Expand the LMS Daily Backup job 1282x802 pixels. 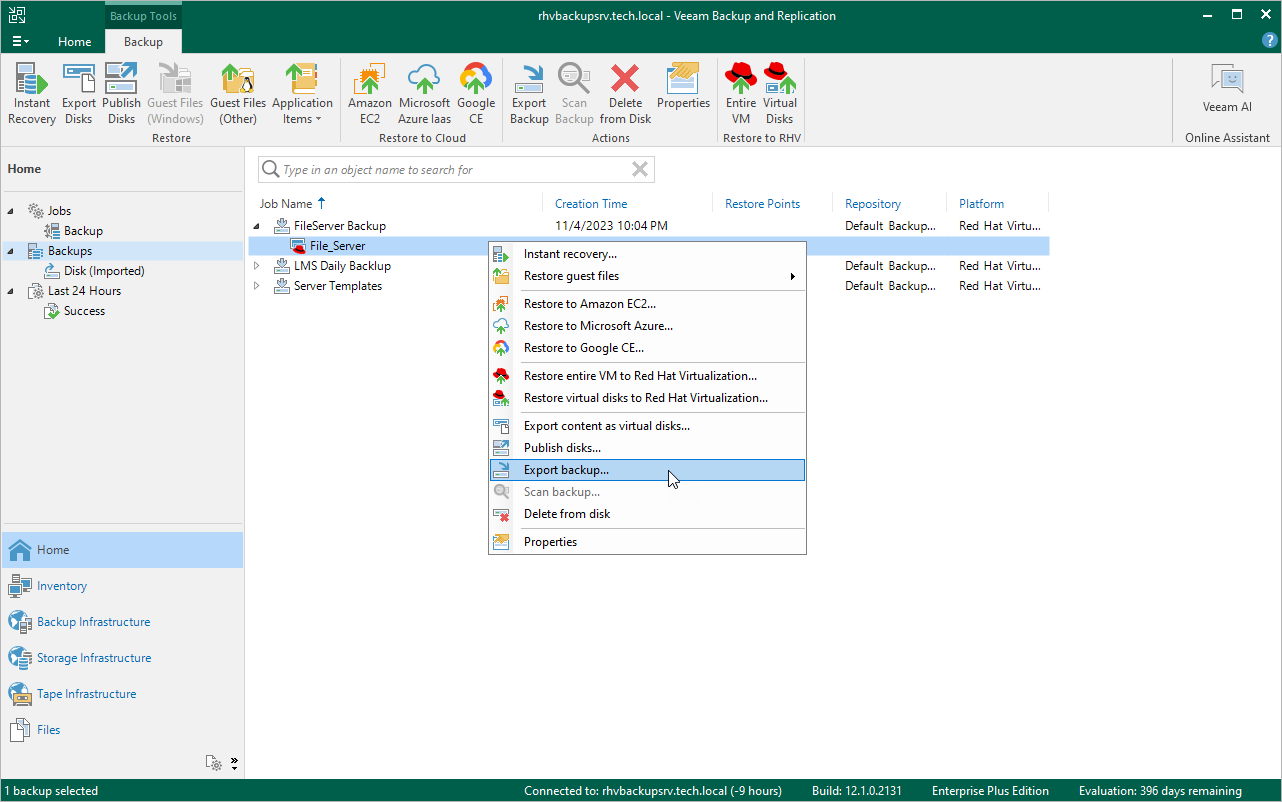click(257, 266)
